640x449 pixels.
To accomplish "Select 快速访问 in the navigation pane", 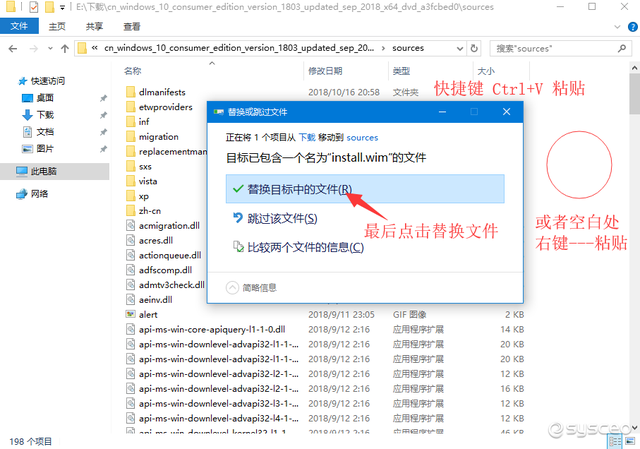I will click(47, 81).
